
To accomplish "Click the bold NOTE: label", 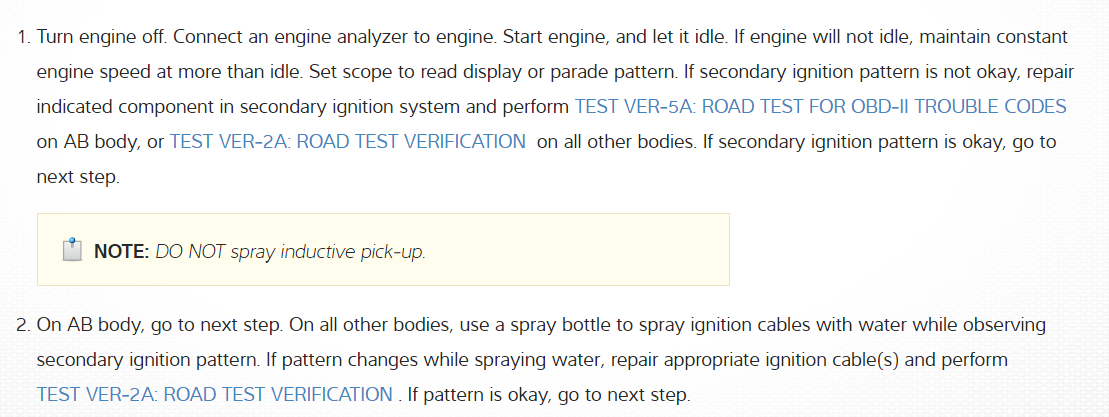I will click(x=122, y=252).
